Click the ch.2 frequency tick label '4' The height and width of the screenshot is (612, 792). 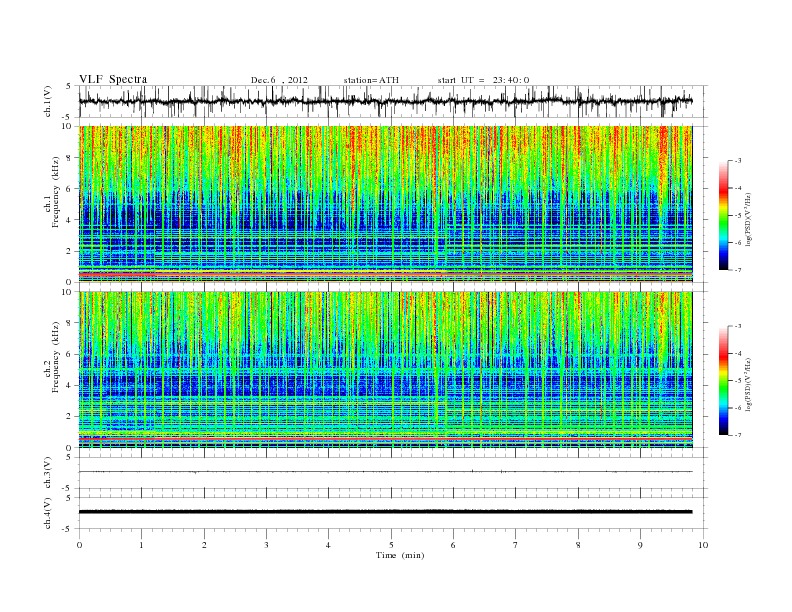pyautogui.click(x=69, y=385)
